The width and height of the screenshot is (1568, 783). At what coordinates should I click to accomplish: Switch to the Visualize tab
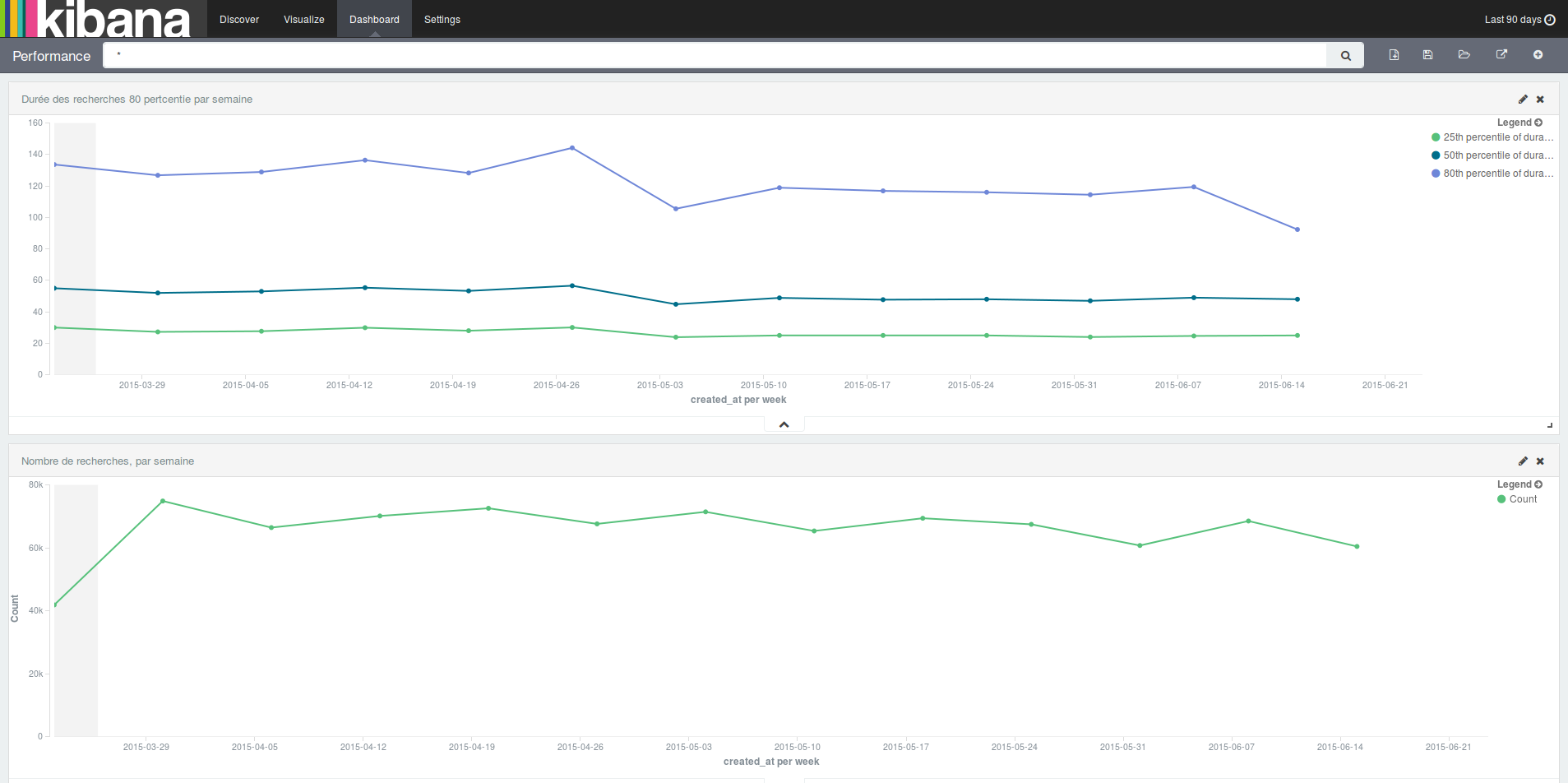(x=303, y=20)
